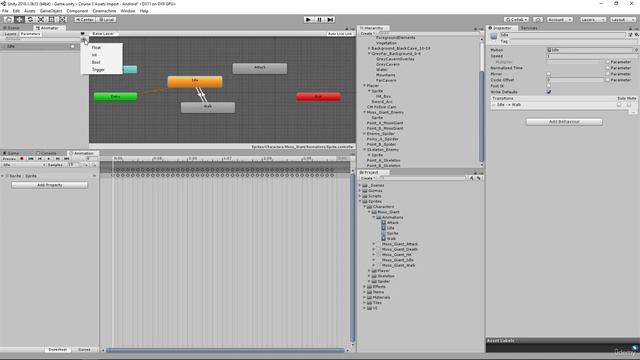Click the Motion object picker circle
640x360 pixels.
(636, 50)
